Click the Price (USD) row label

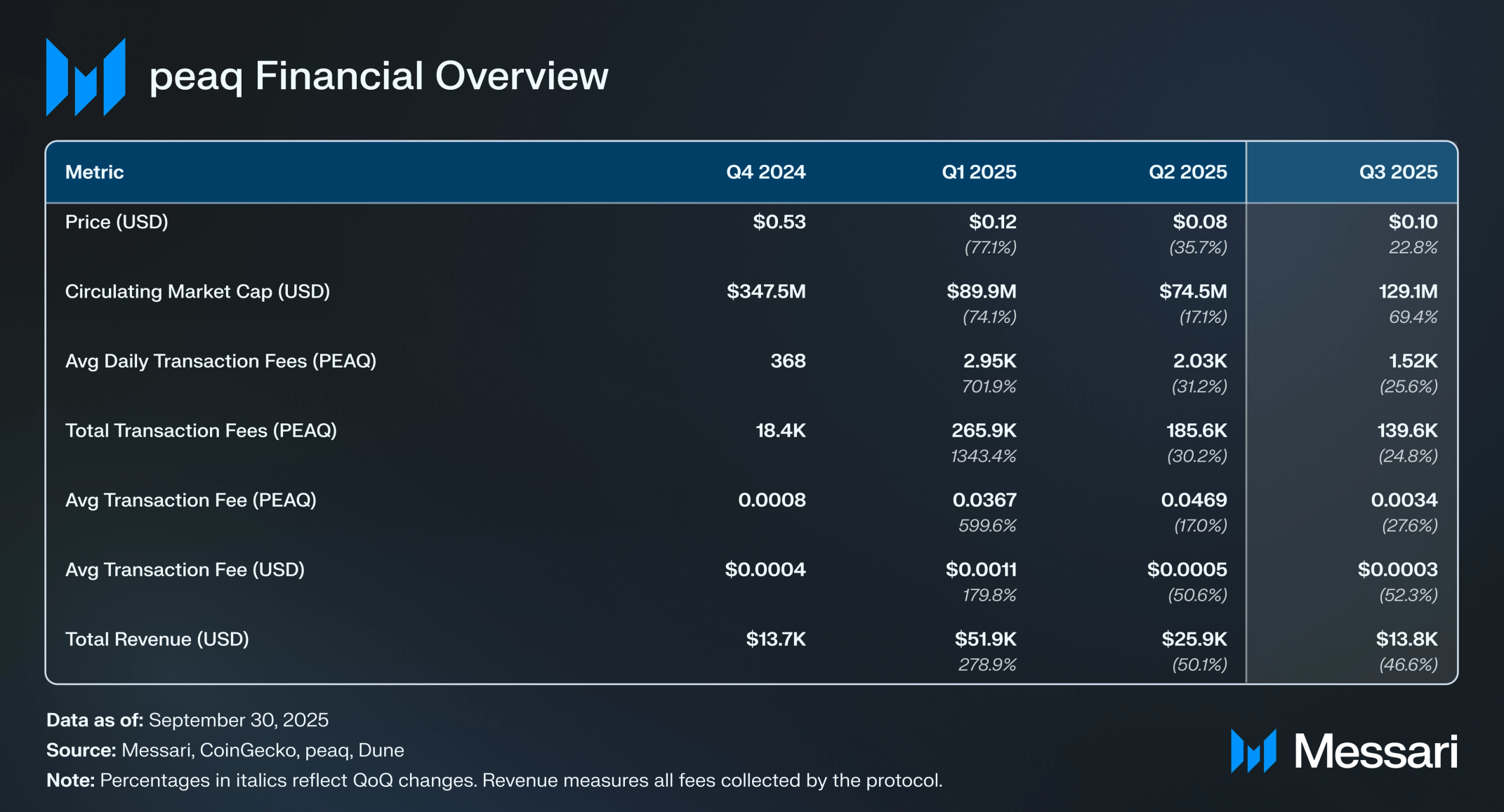pos(117,222)
